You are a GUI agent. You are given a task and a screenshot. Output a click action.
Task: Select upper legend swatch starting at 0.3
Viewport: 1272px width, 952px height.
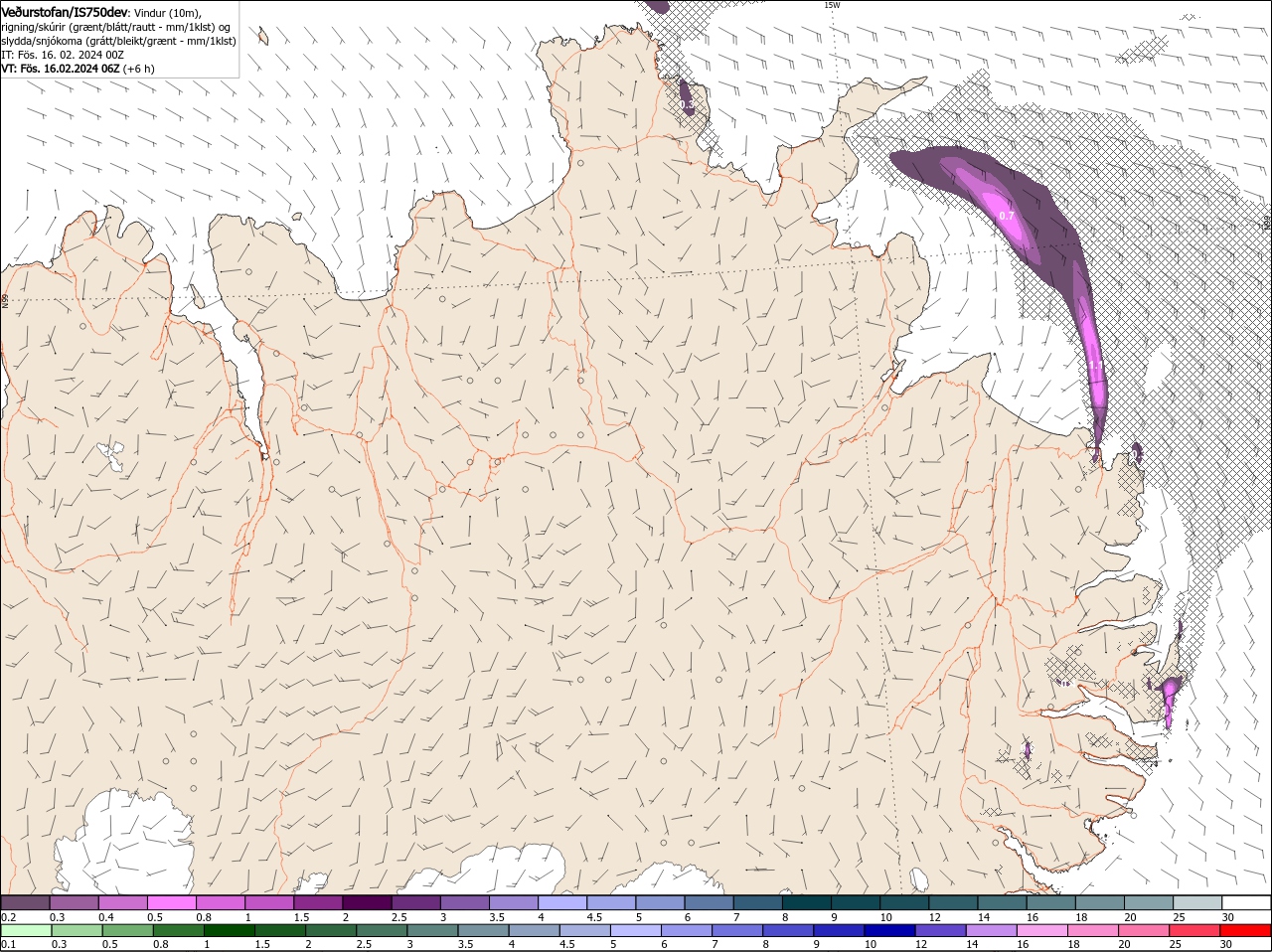click(74, 902)
